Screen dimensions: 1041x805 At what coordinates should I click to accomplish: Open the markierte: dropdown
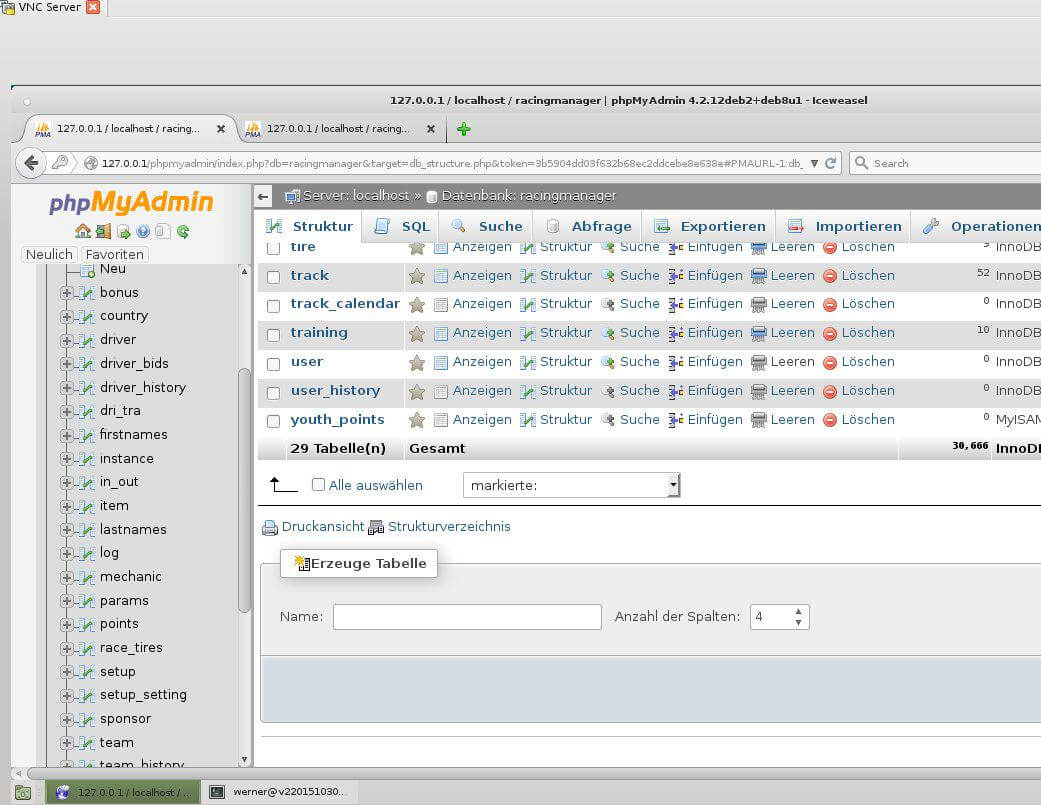tap(571, 485)
